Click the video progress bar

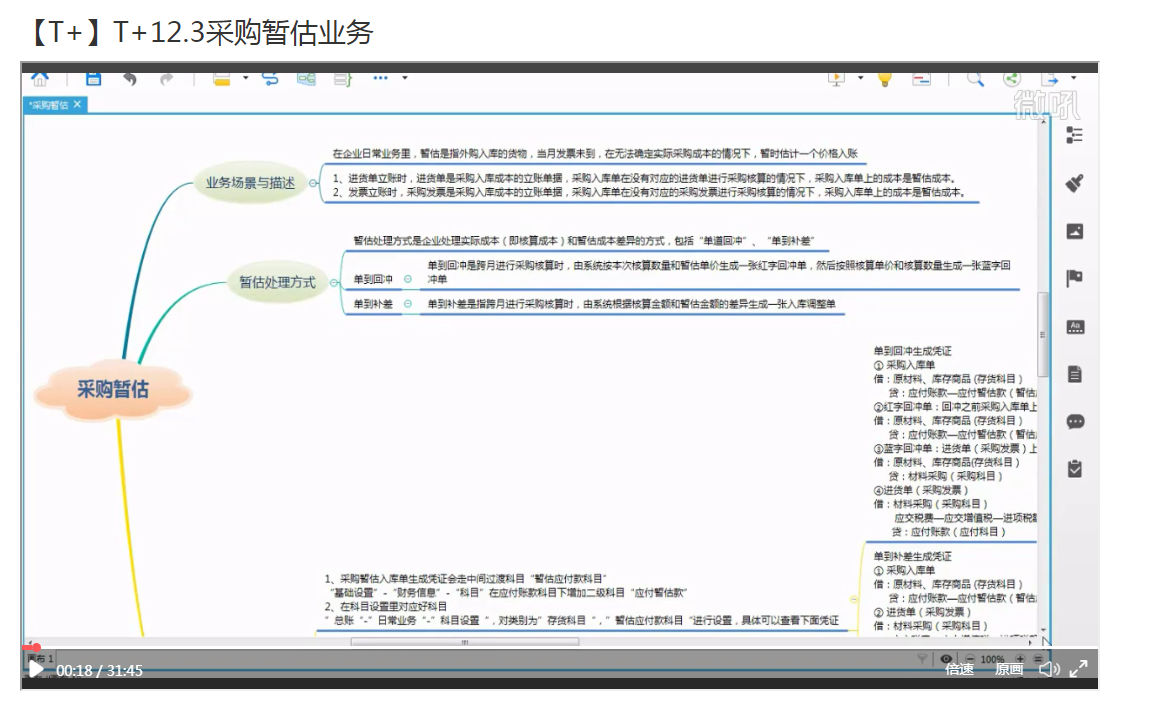tap(559, 647)
